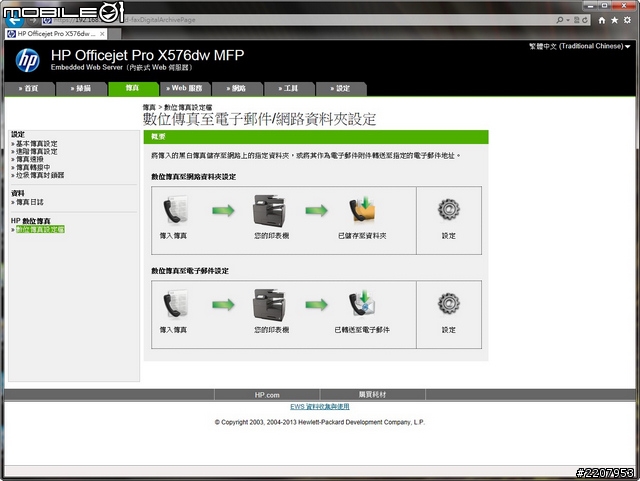The image size is (640, 481).
Task: Click the 您的印表機 label in the folder diagram
Action: click(271, 236)
